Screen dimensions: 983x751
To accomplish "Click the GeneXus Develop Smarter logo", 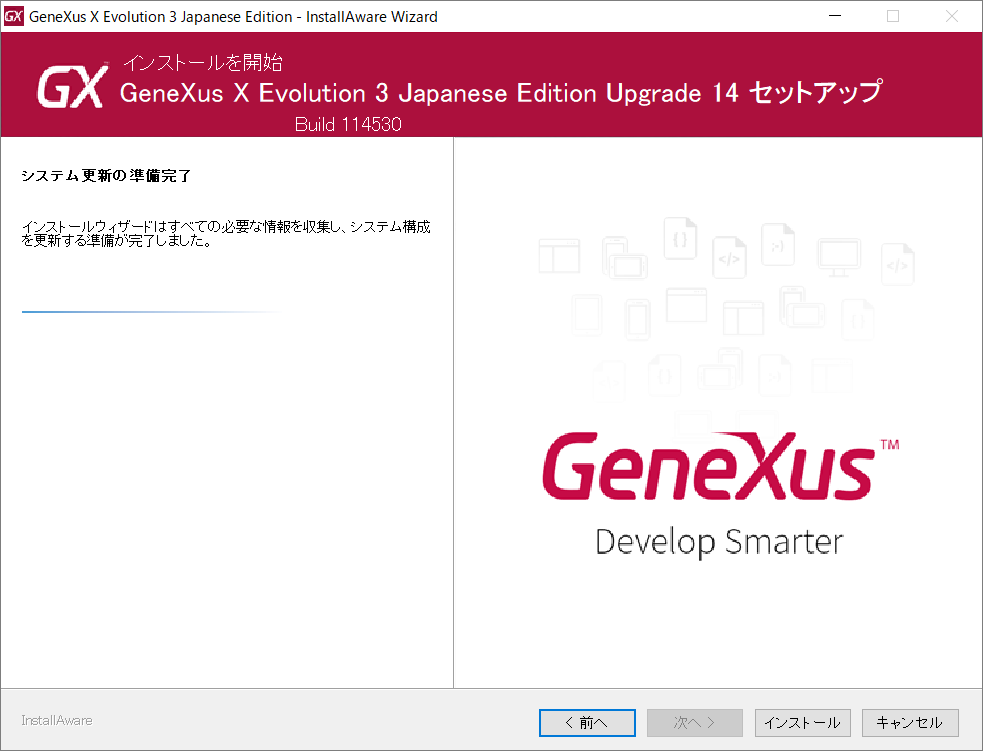I will (720, 494).
